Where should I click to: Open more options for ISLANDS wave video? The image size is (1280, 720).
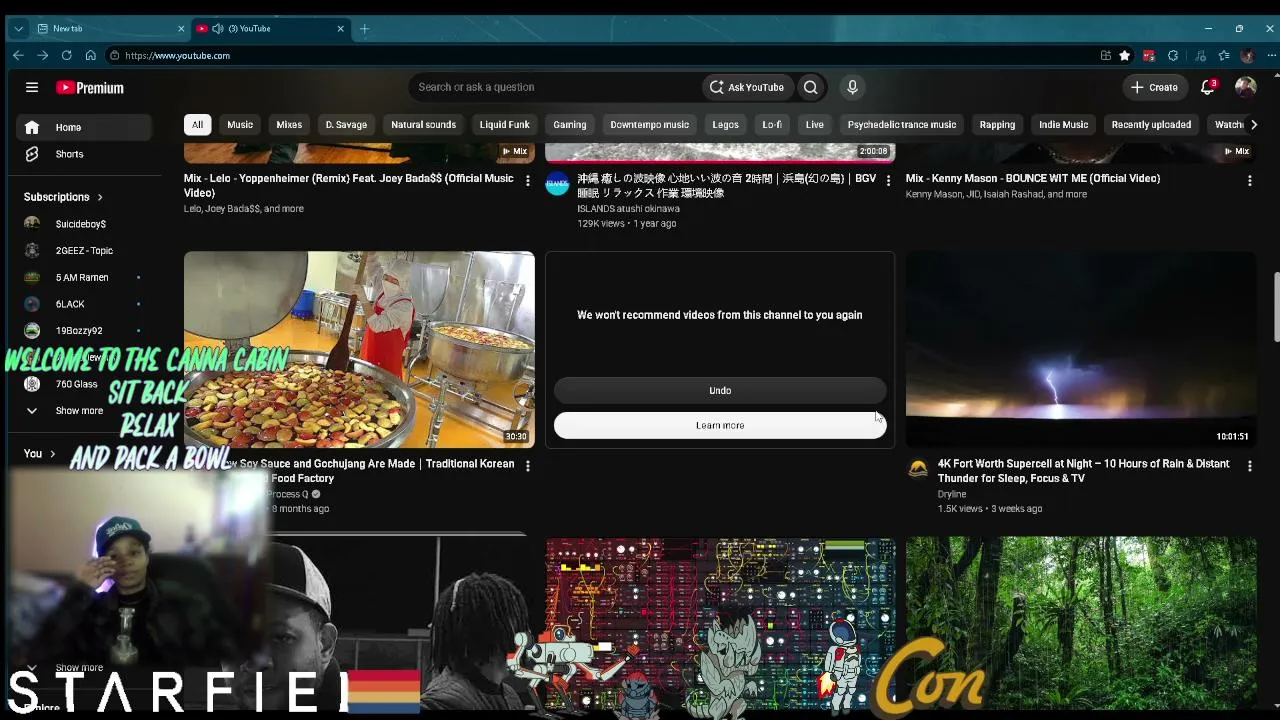pos(888,181)
